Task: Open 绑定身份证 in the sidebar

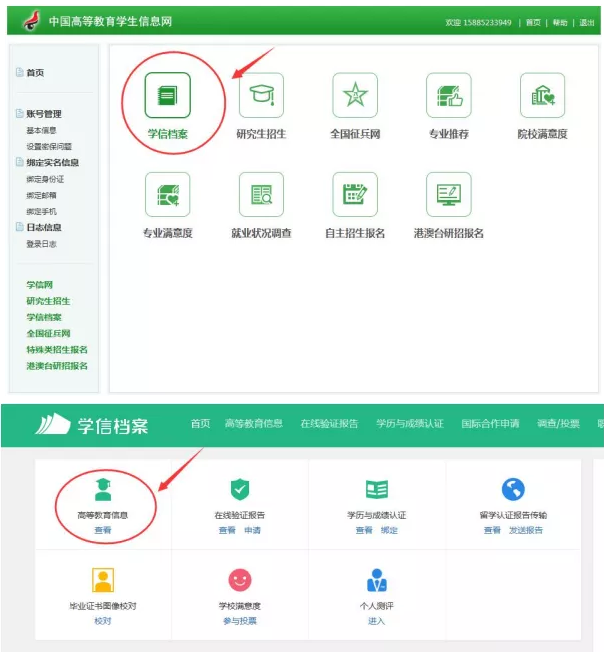Action: point(45,179)
